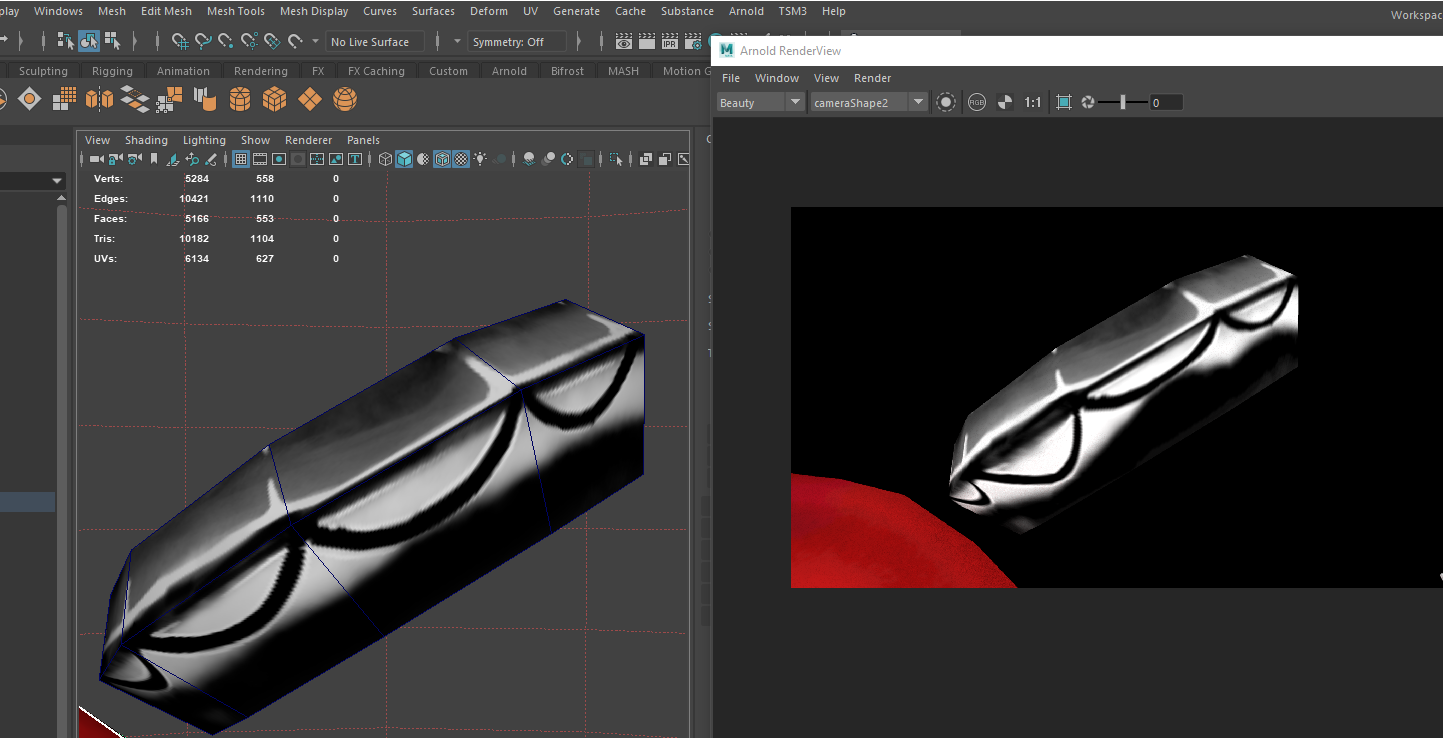Click the IPR render icon

click(x=670, y=42)
